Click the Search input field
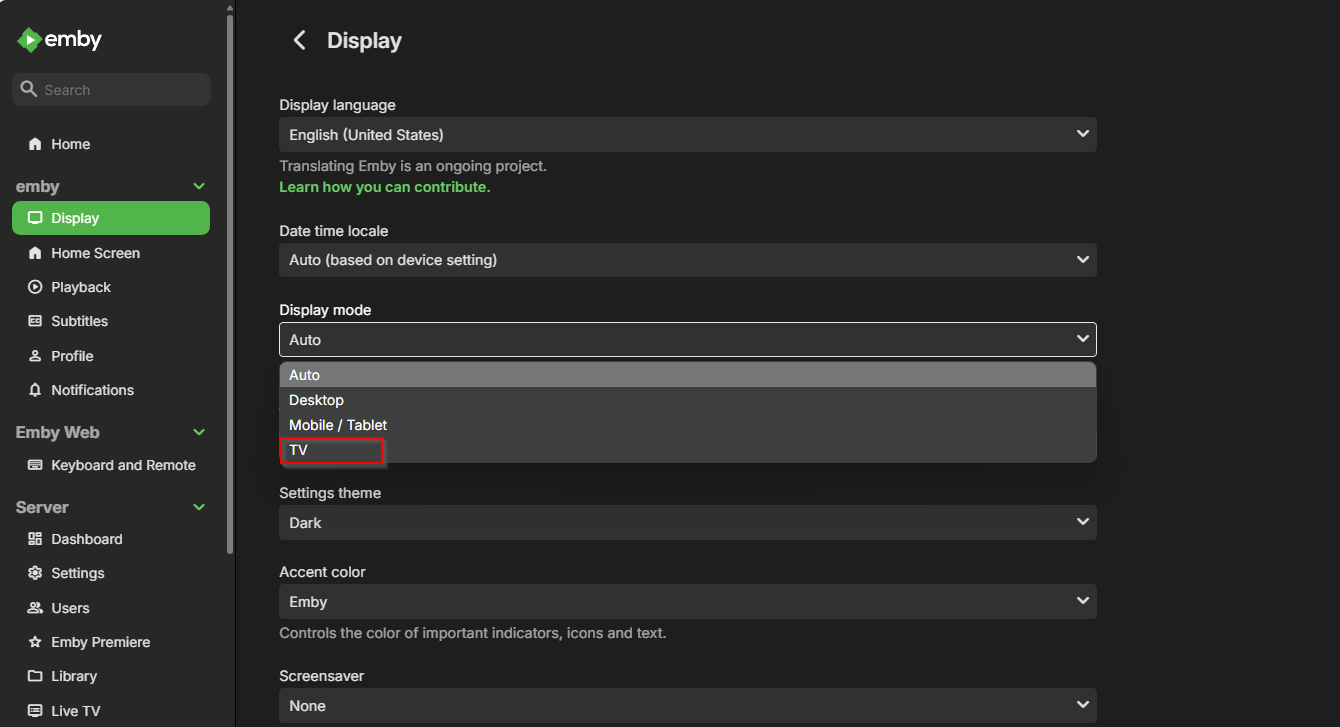 click(120, 90)
